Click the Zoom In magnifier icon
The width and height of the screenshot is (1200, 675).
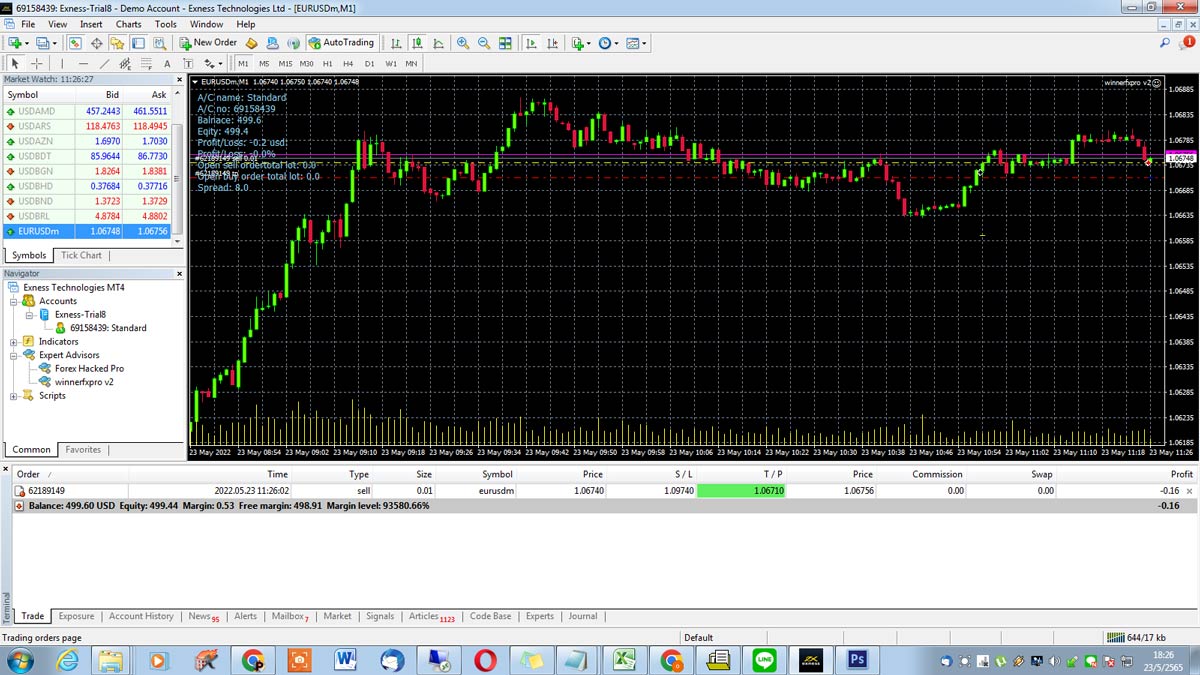(x=463, y=43)
